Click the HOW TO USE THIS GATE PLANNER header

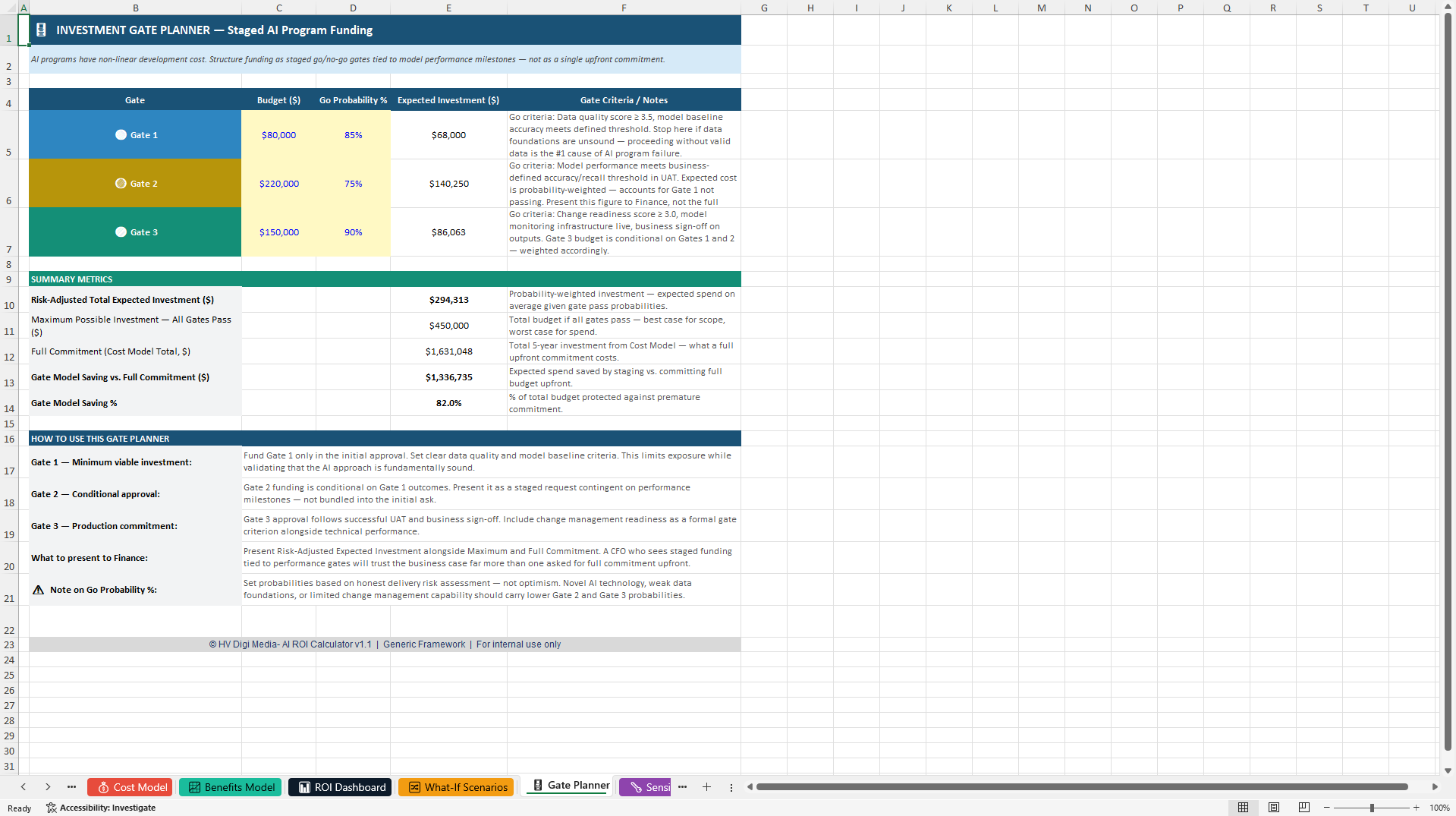pos(385,439)
